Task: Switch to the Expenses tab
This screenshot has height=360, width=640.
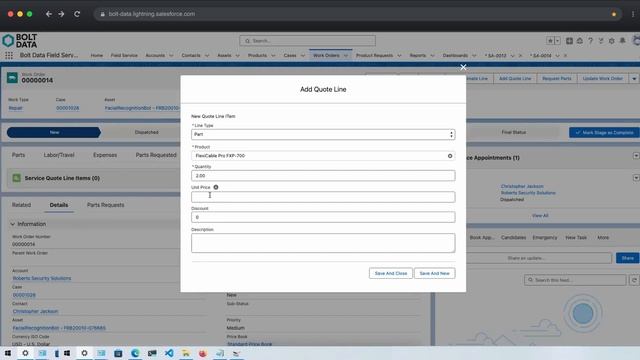Action: point(105,155)
